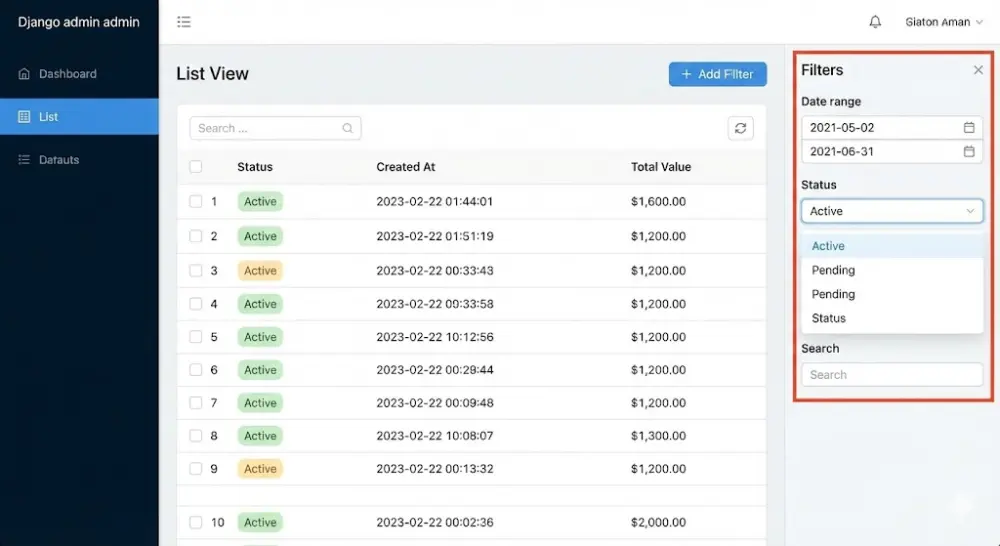Open notifications bell
1000x546 pixels.
[x=875, y=22]
